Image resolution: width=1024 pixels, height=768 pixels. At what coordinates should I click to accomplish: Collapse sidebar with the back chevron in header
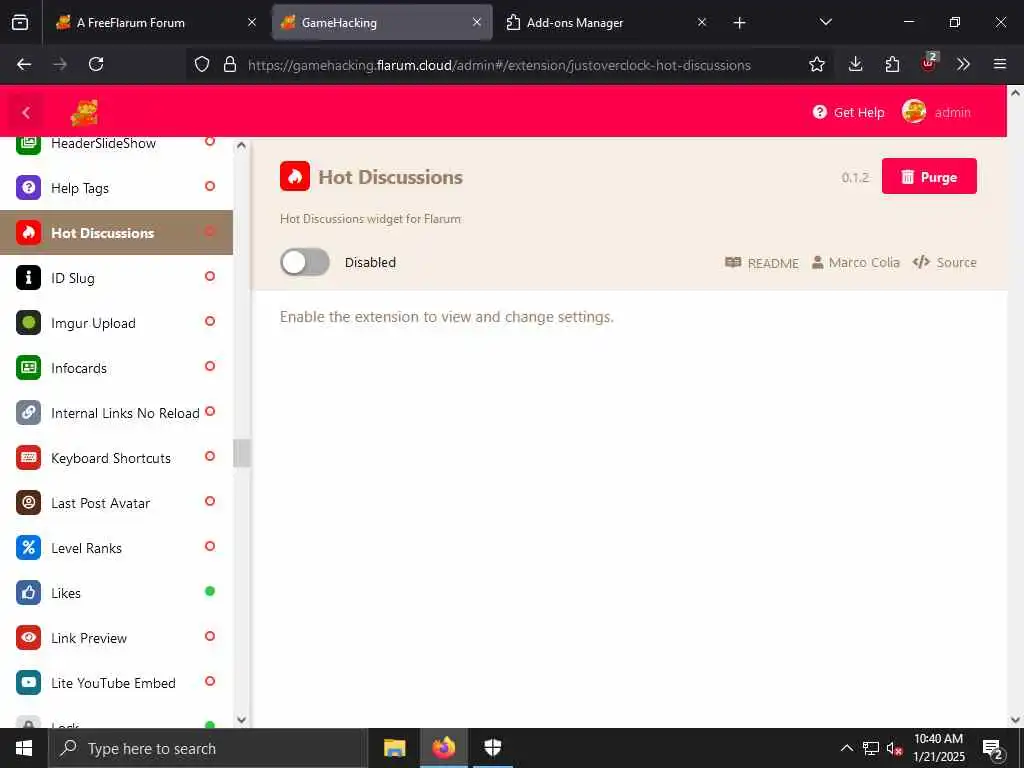[26, 113]
